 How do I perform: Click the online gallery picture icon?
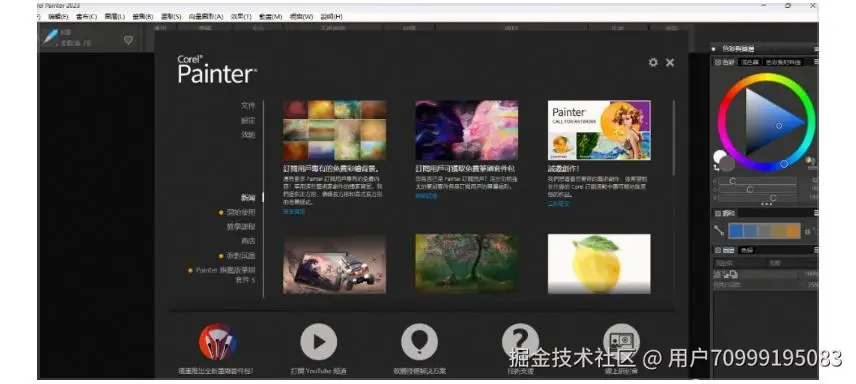coord(621,341)
